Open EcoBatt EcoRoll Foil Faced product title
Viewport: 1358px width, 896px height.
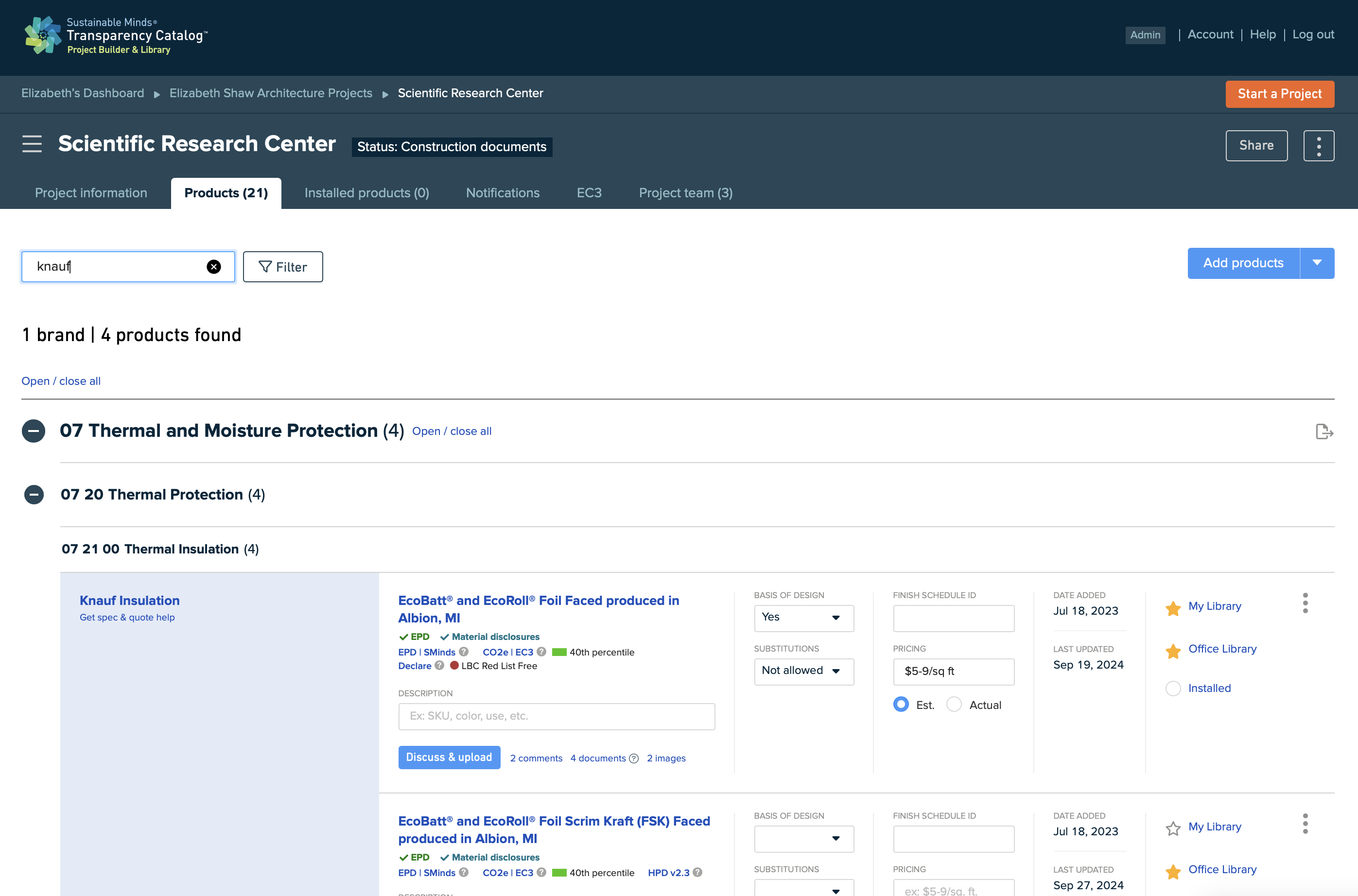pyautogui.click(x=539, y=609)
